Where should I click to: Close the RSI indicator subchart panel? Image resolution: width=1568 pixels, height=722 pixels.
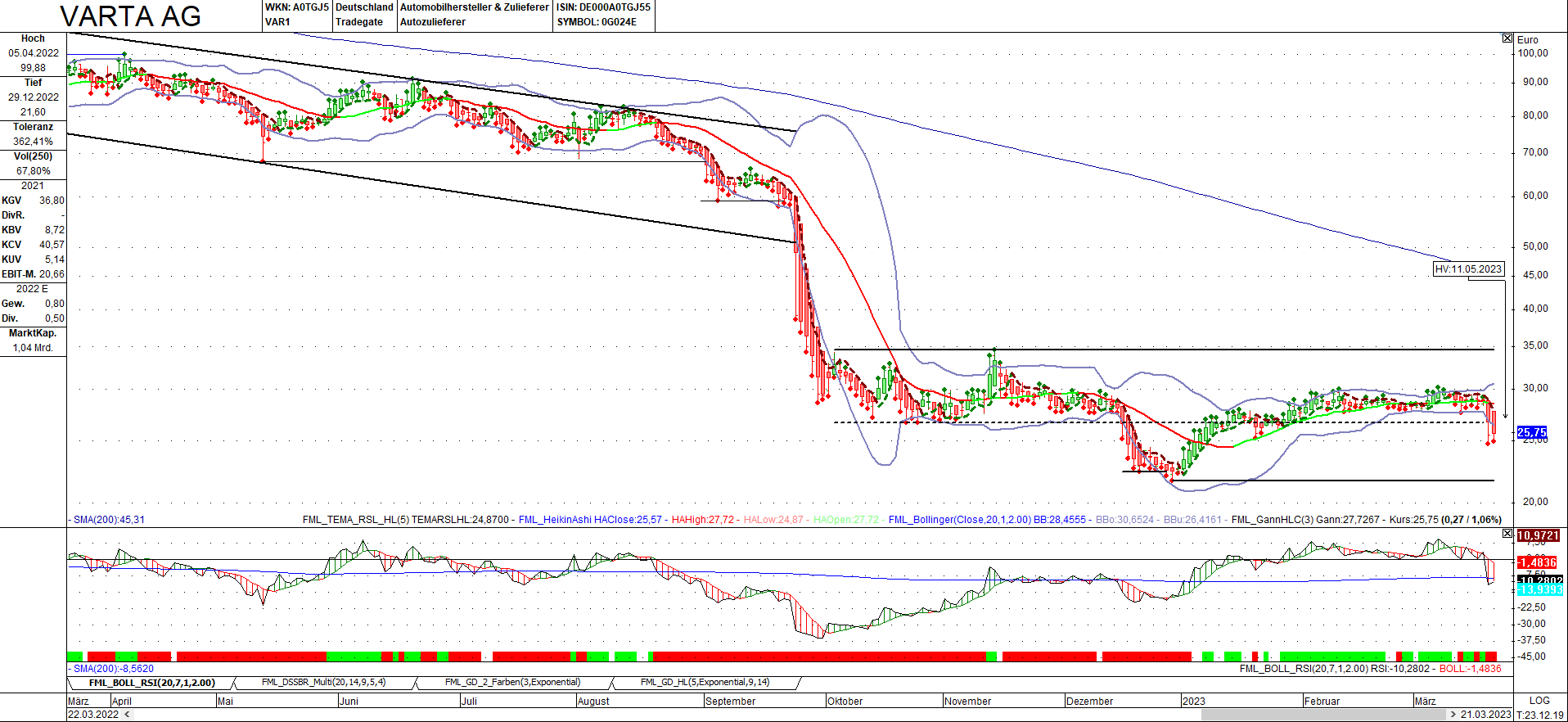[x=1507, y=534]
